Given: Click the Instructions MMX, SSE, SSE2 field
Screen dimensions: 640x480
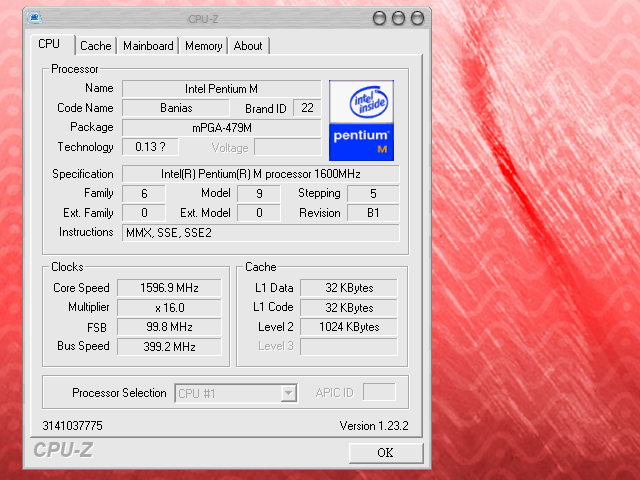Looking at the screenshot, I should coord(260,233).
